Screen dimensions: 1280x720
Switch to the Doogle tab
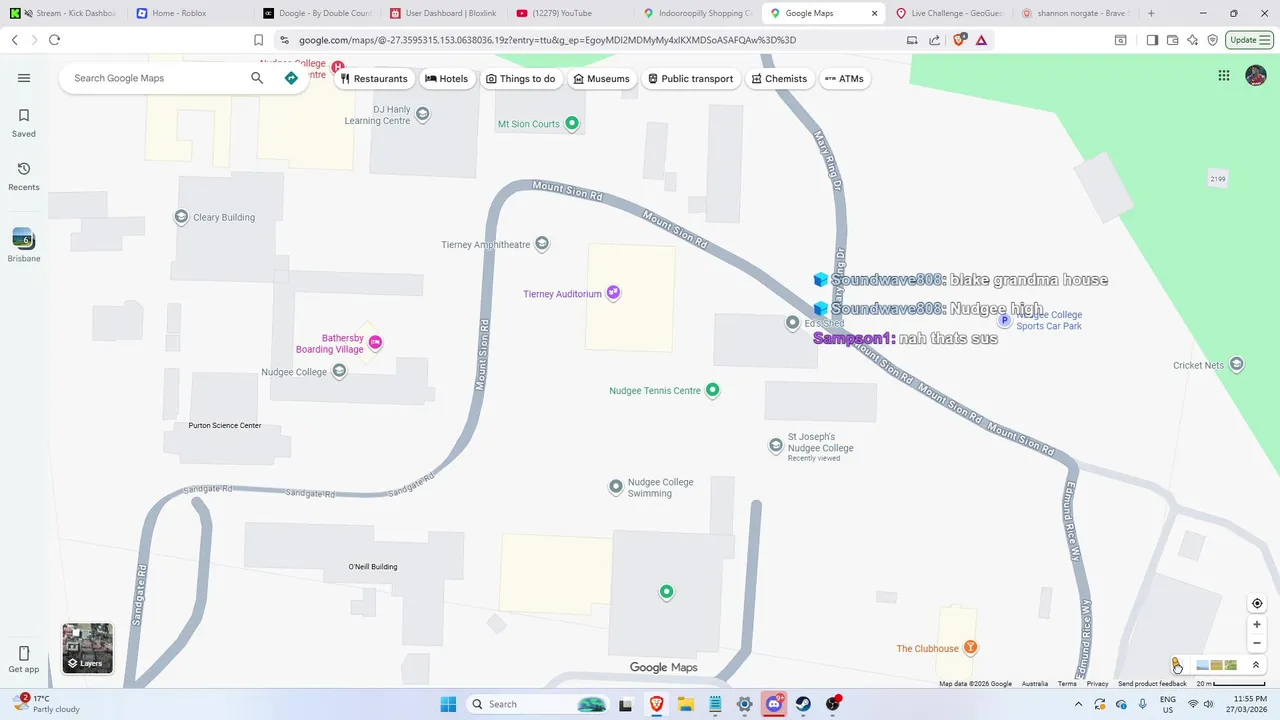click(318, 13)
